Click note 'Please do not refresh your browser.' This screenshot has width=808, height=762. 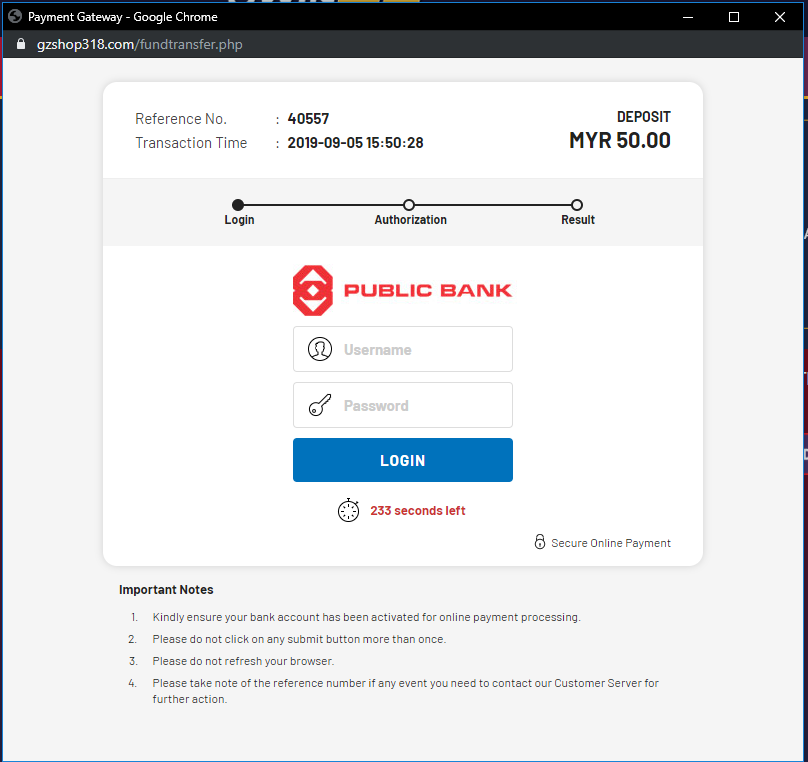point(243,661)
